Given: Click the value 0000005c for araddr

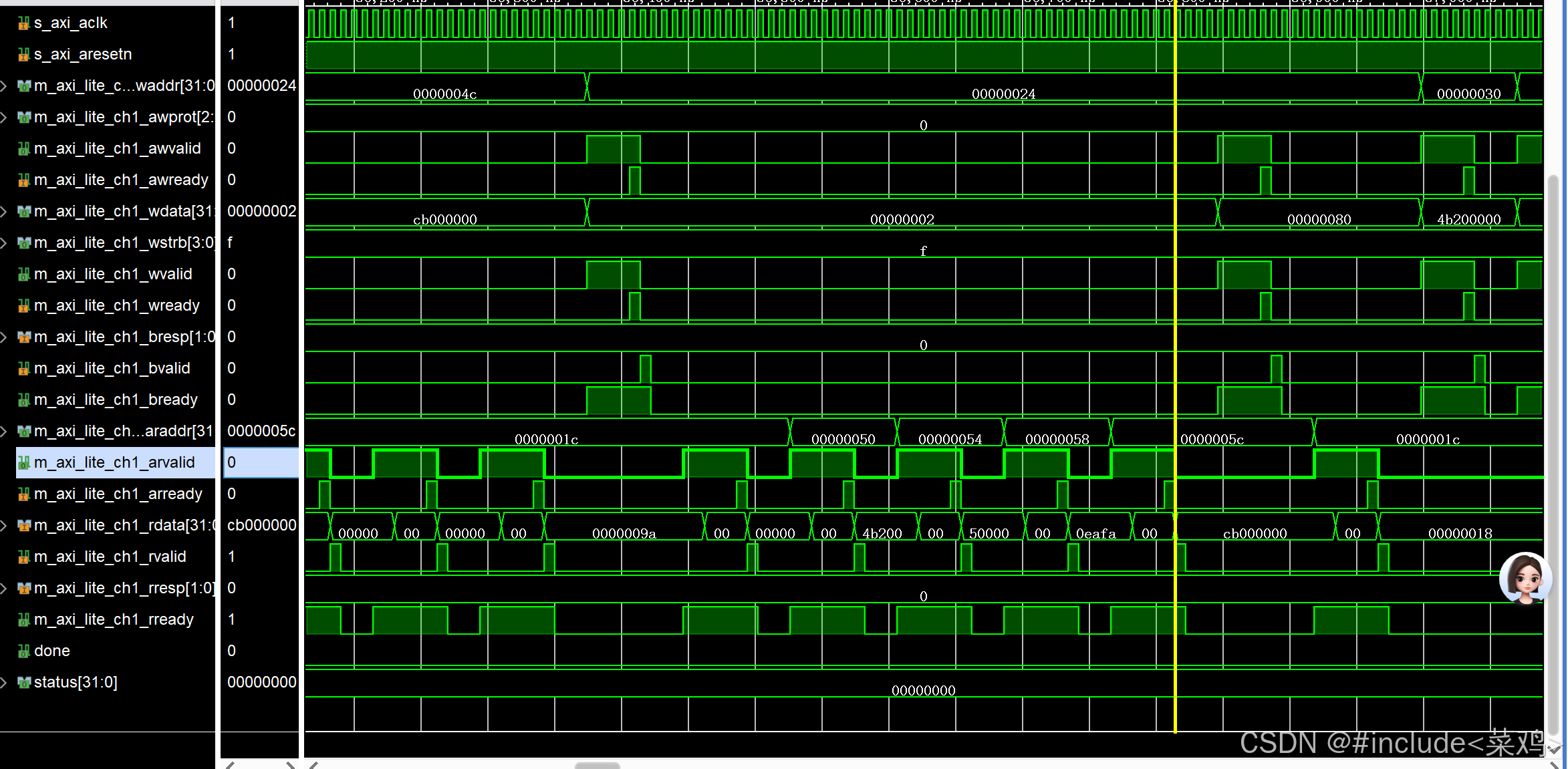Looking at the screenshot, I should [261, 431].
